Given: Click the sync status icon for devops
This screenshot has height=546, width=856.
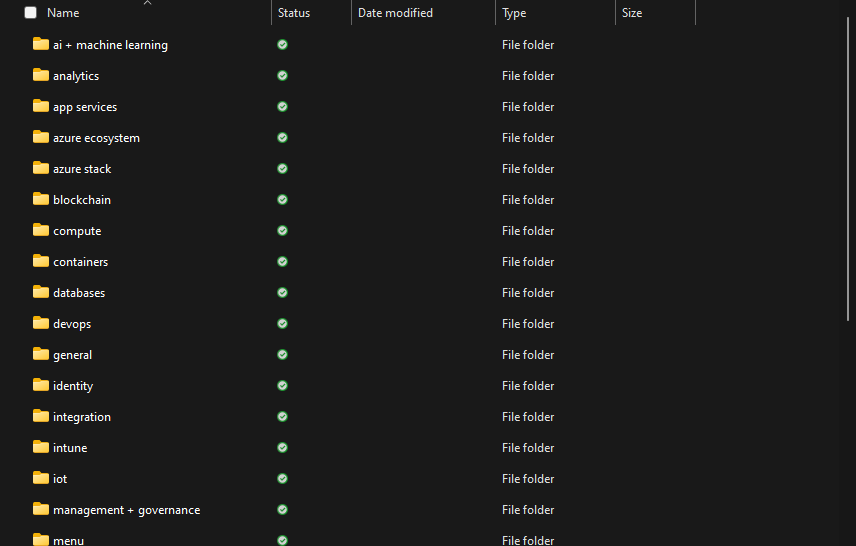Looking at the screenshot, I should (x=282, y=323).
